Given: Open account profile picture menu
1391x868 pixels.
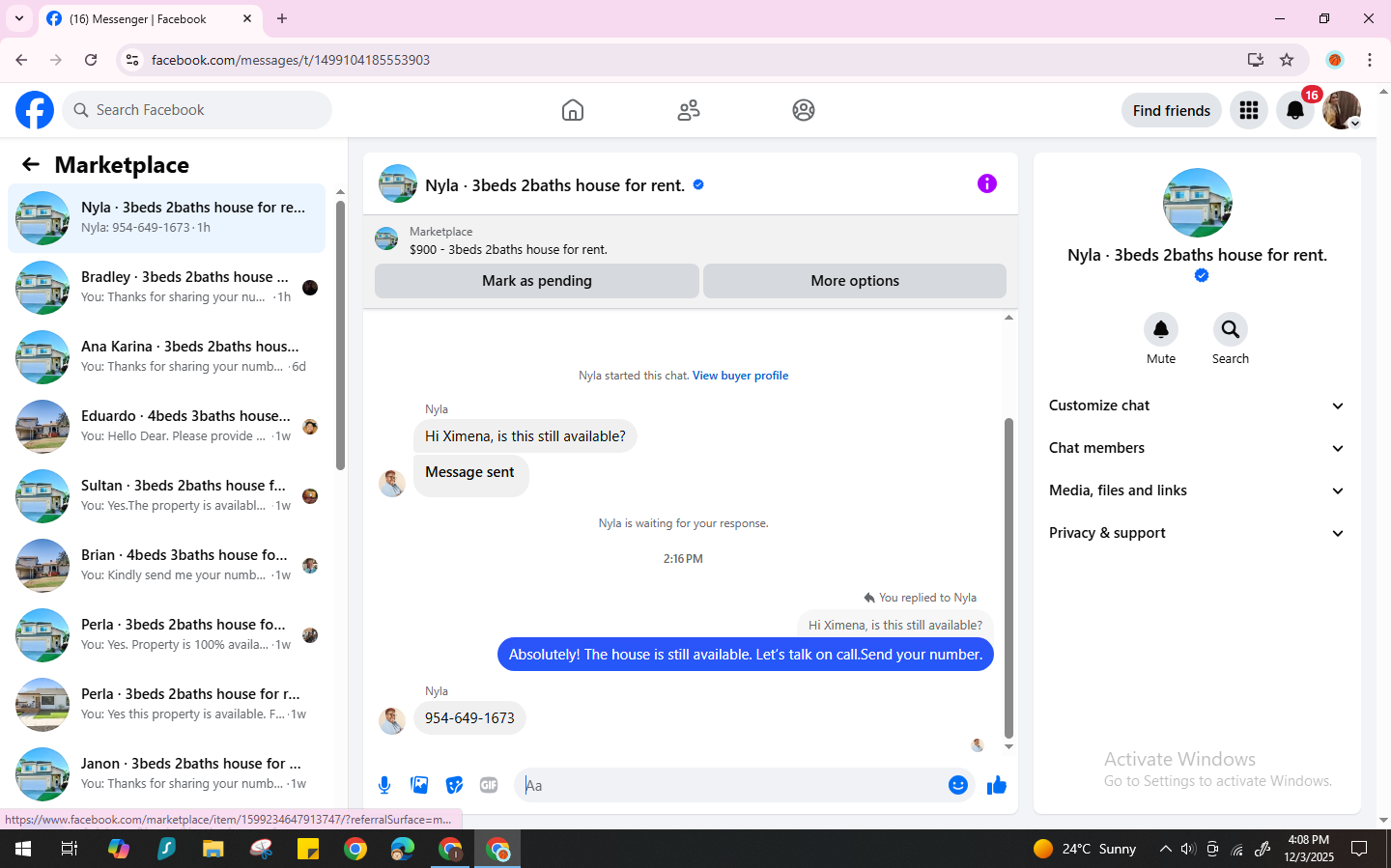Looking at the screenshot, I should (x=1342, y=110).
